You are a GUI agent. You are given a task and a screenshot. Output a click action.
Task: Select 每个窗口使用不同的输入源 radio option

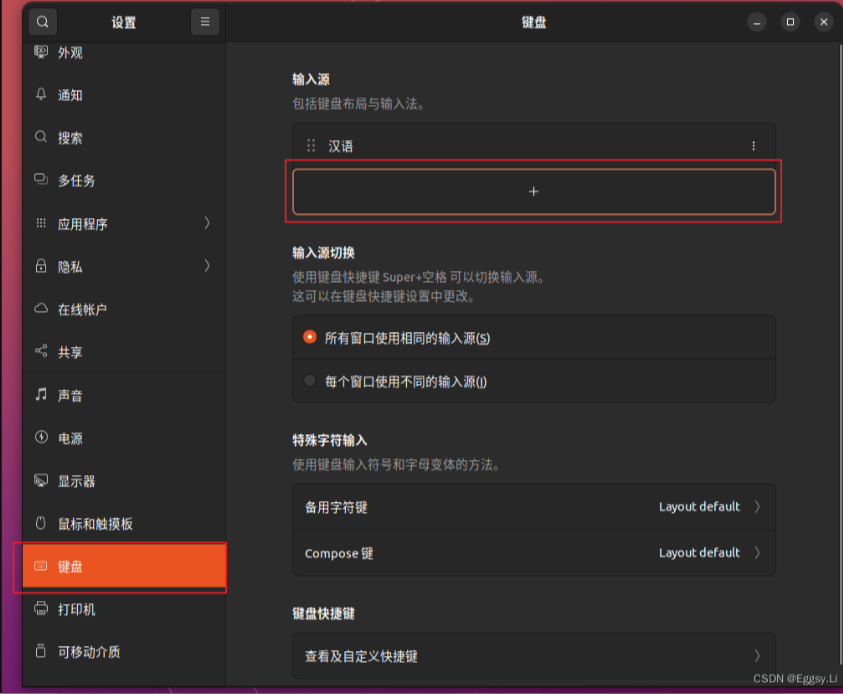point(310,381)
